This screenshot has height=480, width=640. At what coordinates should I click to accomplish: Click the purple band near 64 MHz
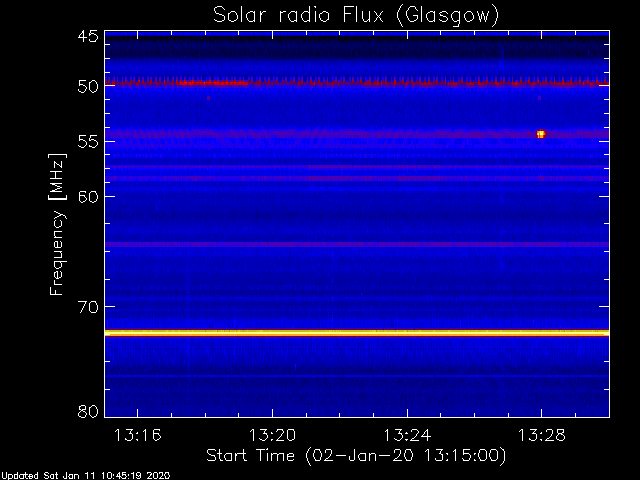(x=357, y=244)
